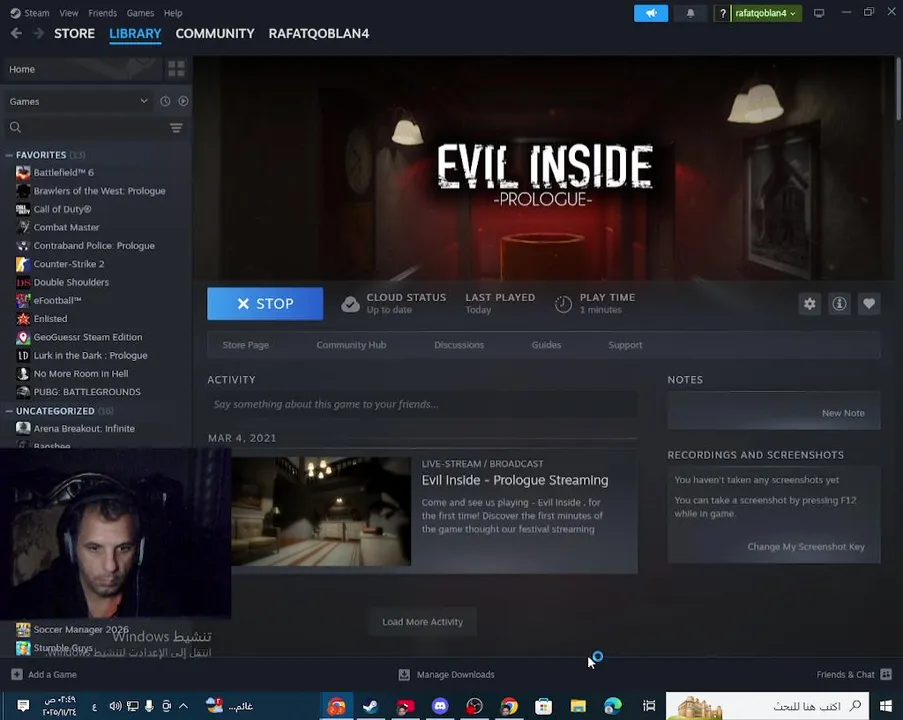Viewport: 903px width, 720px height.
Task: Collapse the FAVORITES category
Action: pos(9,155)
